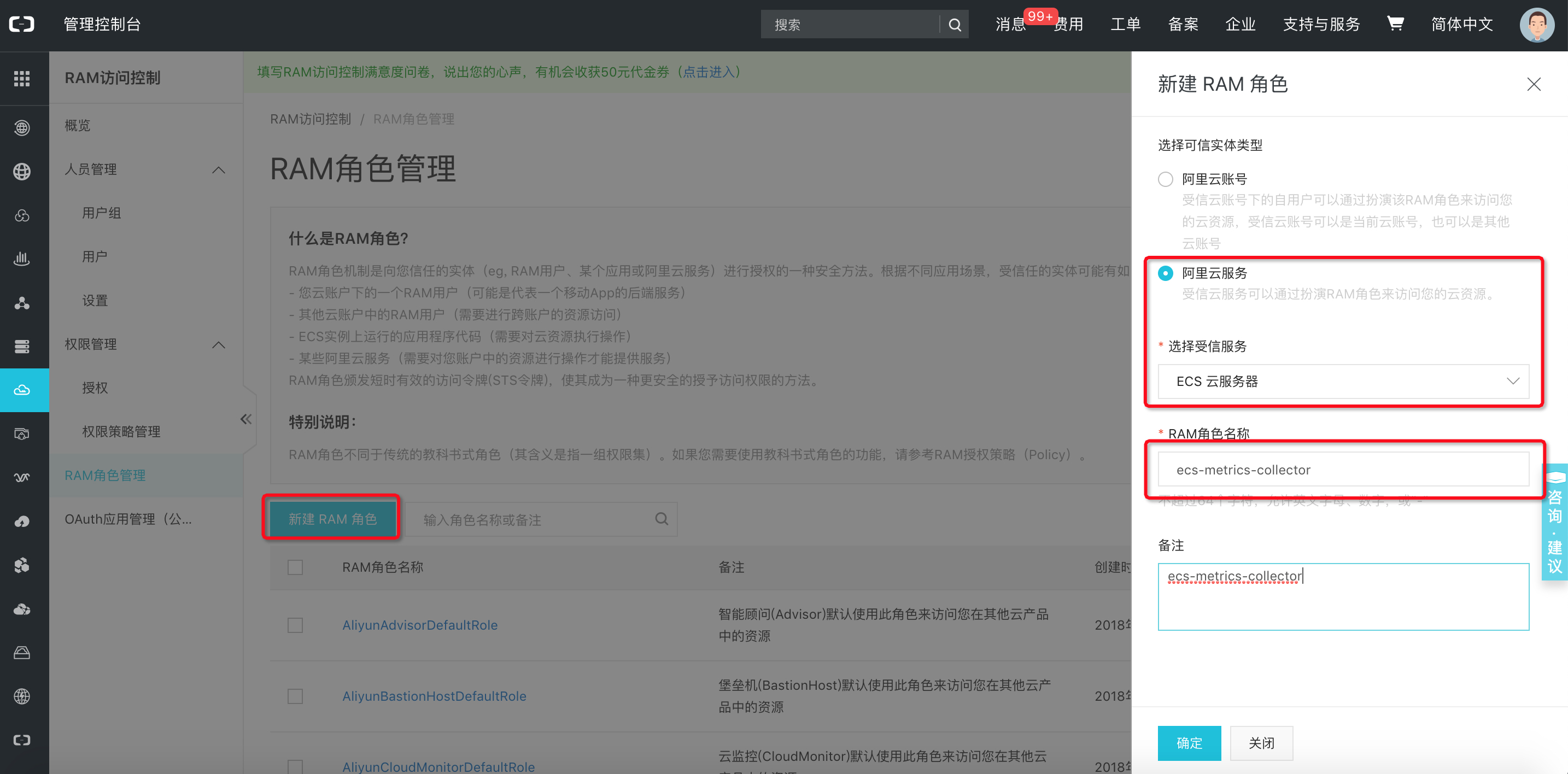Viewport: 1568px width, 774px height.
Task: Collapse the 人员管理 section
Action: 219,170
